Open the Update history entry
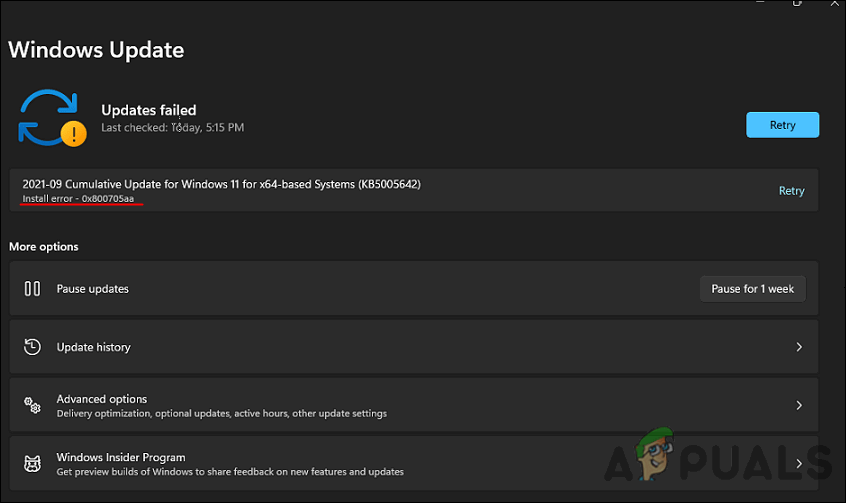 94,347
